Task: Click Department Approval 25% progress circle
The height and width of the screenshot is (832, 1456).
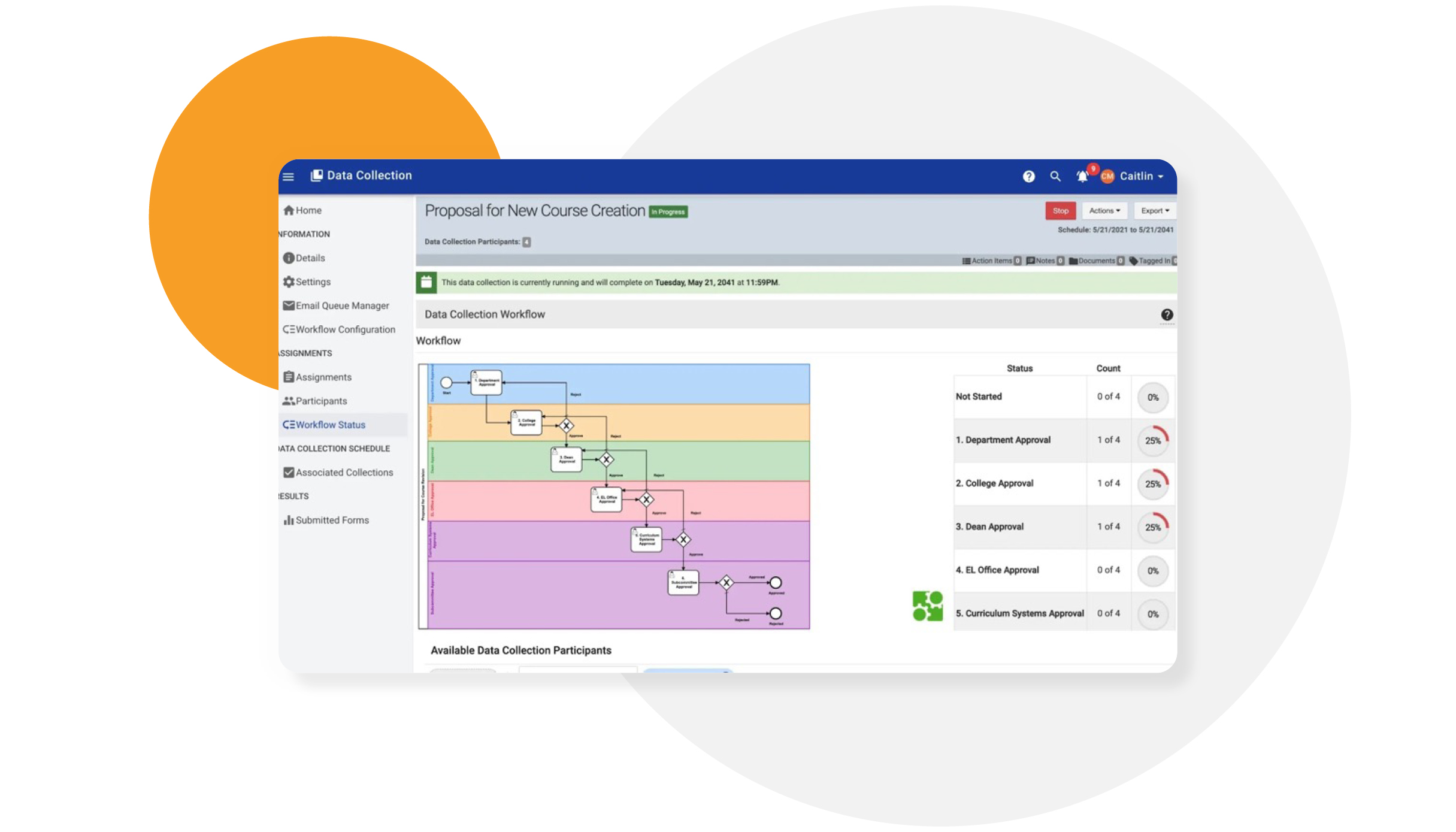Action: (1153, 441)
